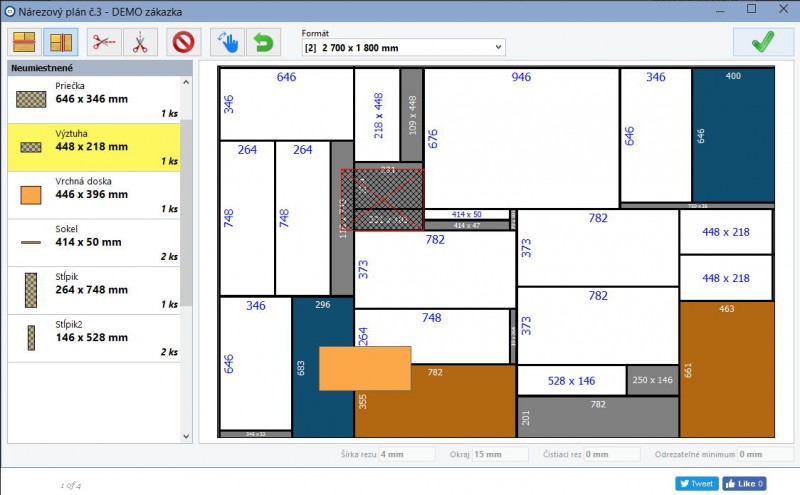This screenshot has height=495, width=800.
Task: Select the top-left 646 x 346 panel
Action: point(286,104)
